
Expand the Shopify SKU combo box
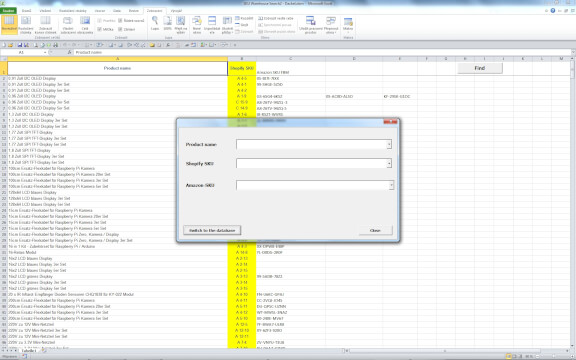(389, 163)
